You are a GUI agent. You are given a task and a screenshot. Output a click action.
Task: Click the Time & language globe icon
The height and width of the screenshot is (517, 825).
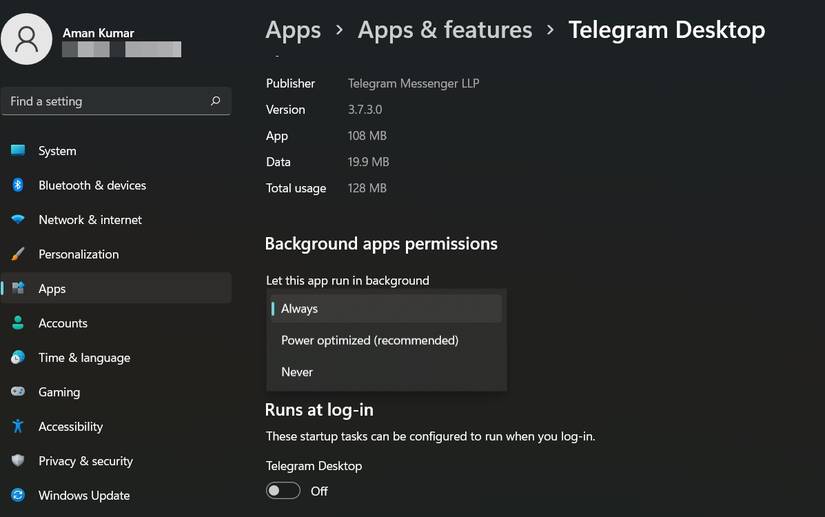tap(18, 357)
